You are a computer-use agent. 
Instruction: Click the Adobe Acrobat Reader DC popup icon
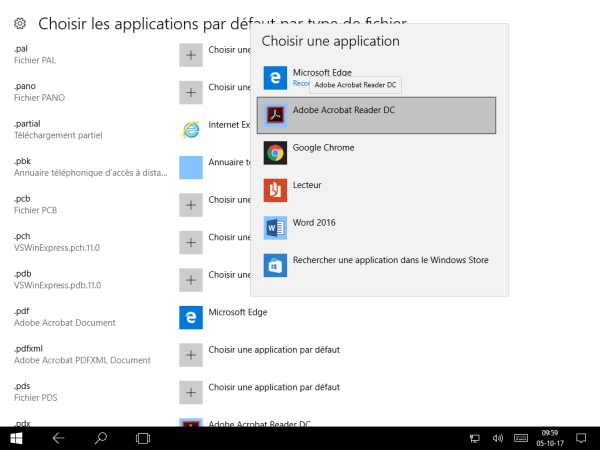(275, 115)
